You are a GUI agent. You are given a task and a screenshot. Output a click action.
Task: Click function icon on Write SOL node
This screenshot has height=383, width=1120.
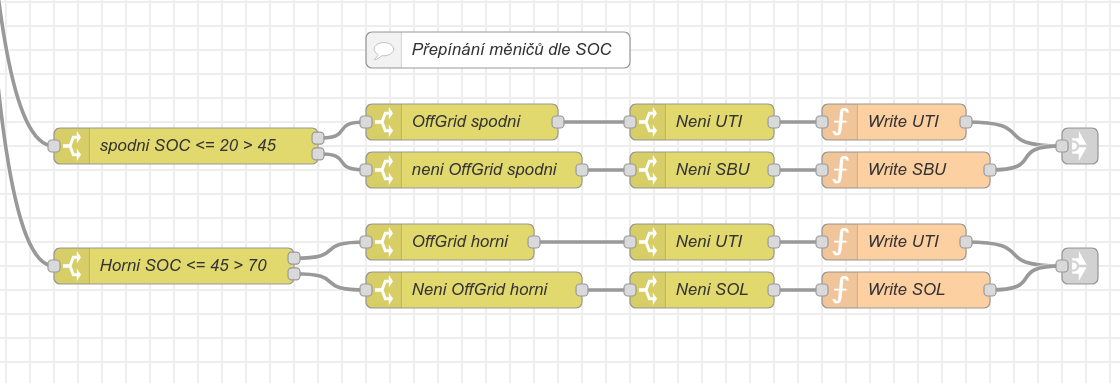click(840, 290)
